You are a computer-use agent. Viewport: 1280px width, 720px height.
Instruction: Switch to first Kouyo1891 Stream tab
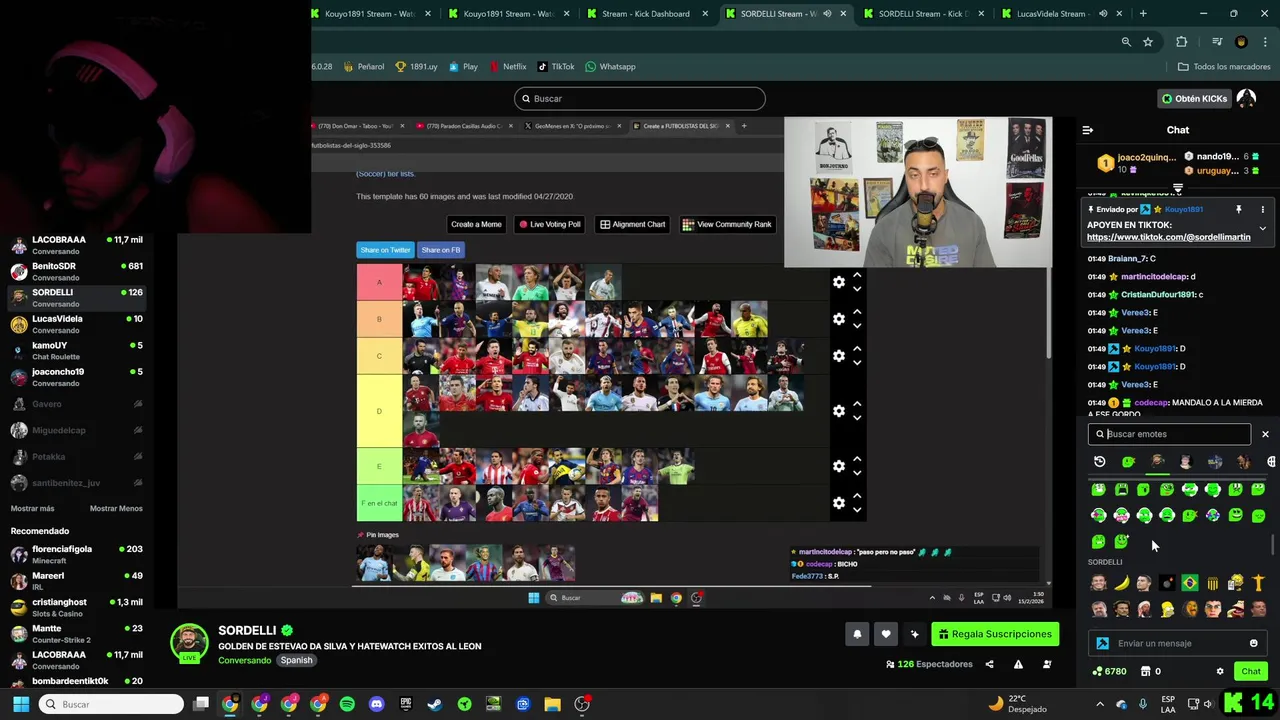(370, 14)
